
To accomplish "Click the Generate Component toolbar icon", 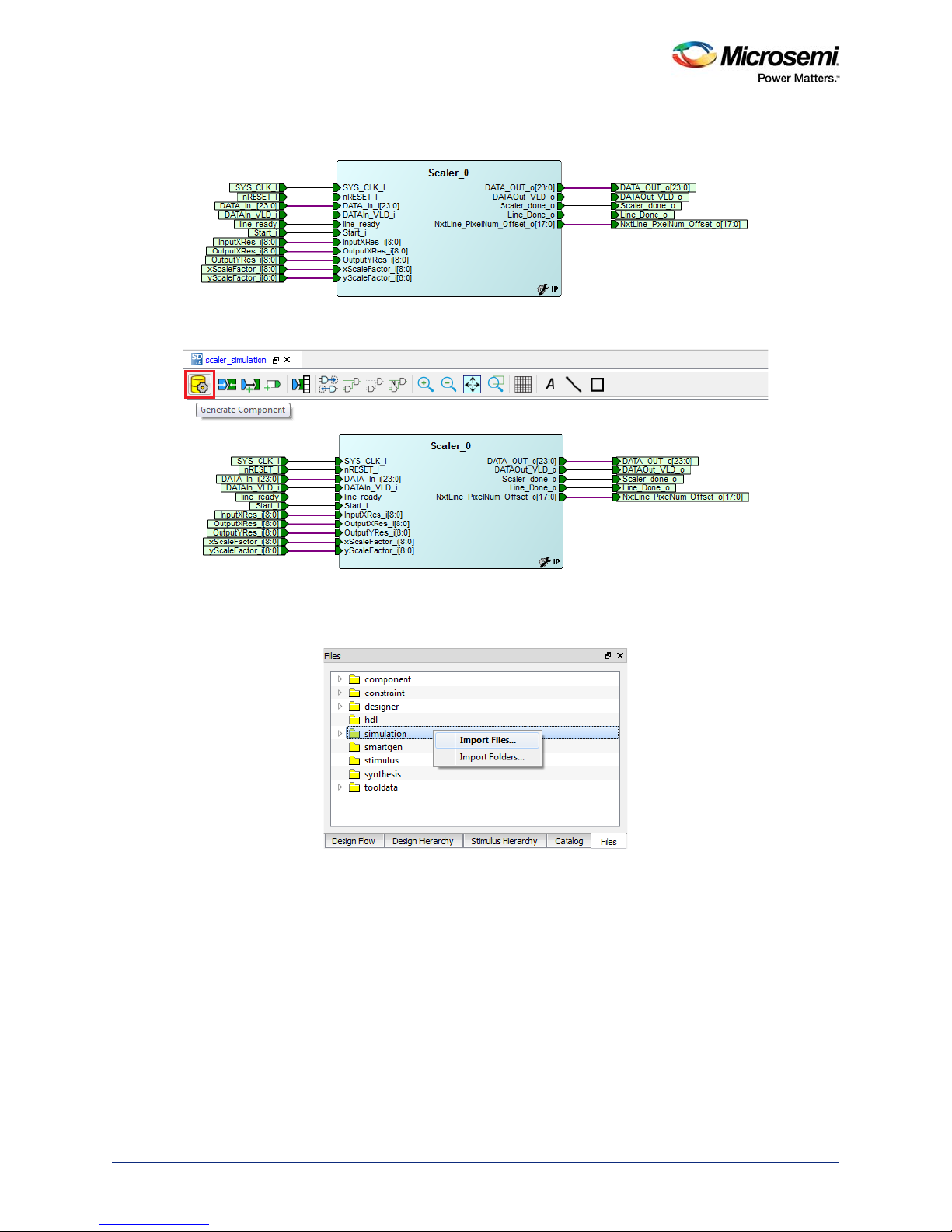I will [x=200, y=385].
